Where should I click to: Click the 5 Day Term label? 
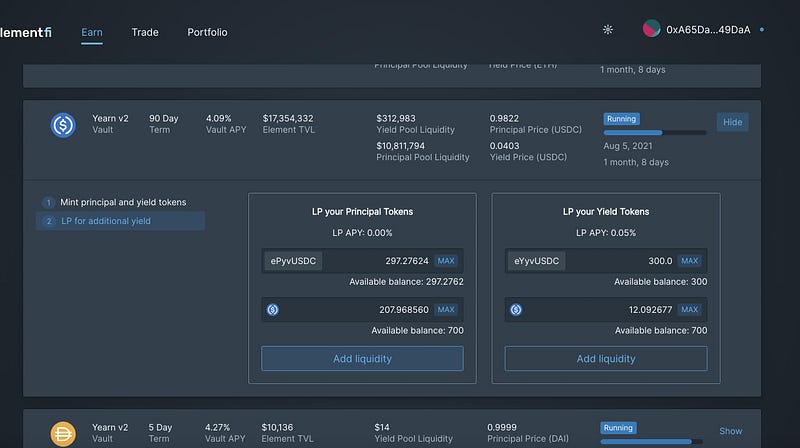160,433
